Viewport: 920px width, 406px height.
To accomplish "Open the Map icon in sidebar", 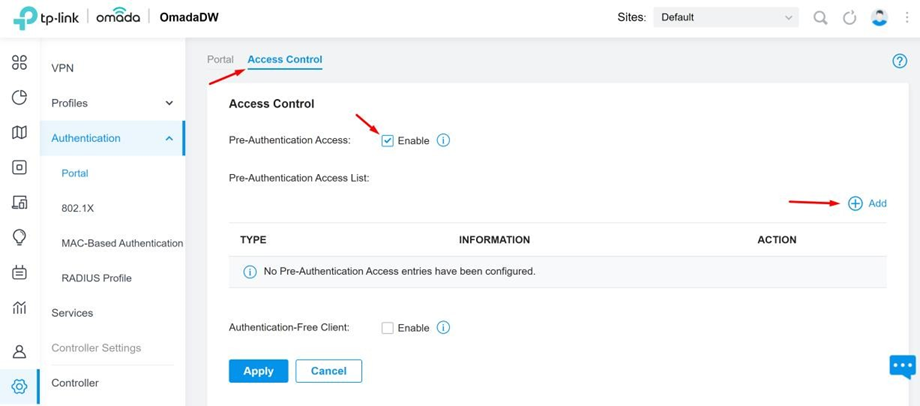I will point(19,133).
